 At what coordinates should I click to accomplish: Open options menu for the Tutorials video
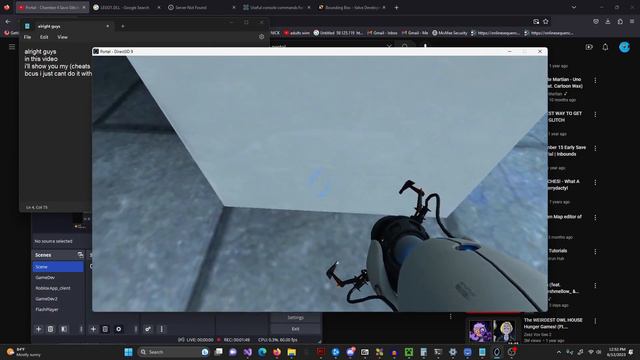[x=595, y=251]
